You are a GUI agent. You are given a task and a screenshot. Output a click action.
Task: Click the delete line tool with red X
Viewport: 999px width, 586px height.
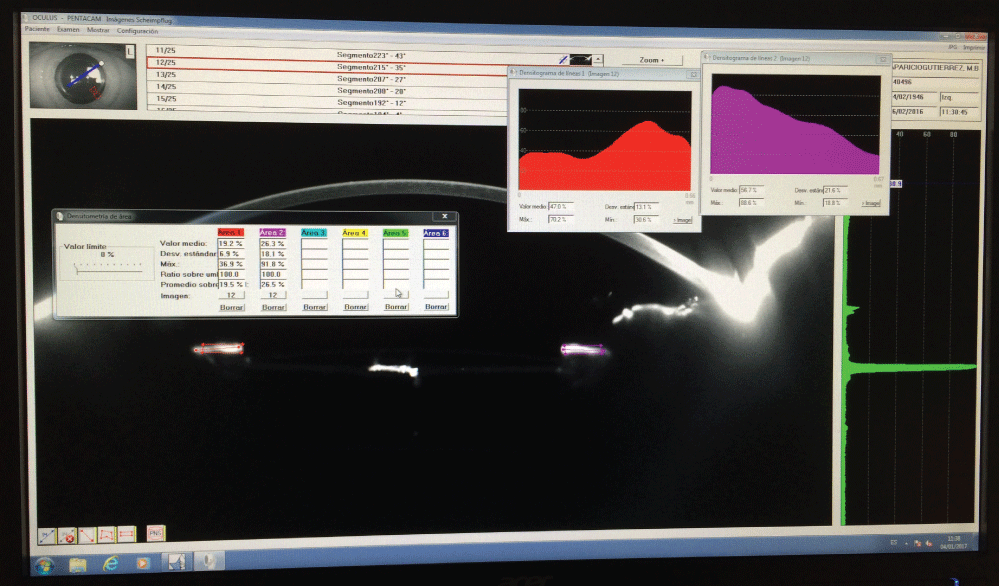pyautogui.click(x=67, y=534)
